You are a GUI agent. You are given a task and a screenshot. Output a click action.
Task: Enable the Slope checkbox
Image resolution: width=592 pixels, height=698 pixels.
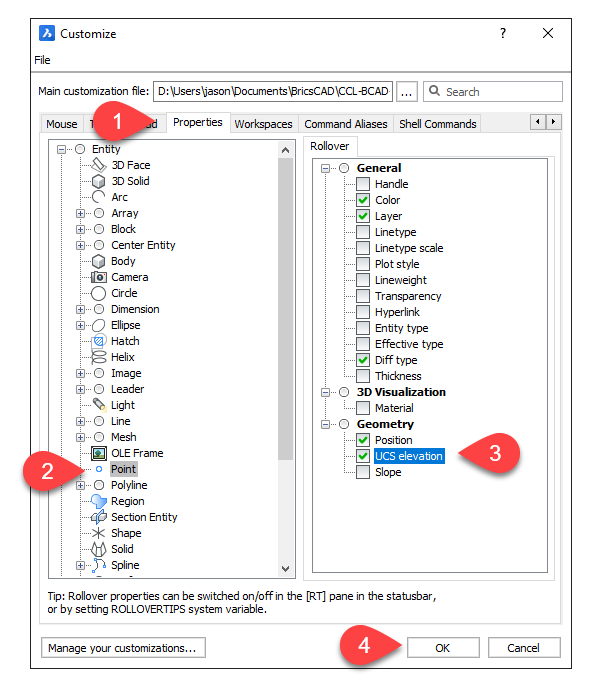click(x=363, y=472)
